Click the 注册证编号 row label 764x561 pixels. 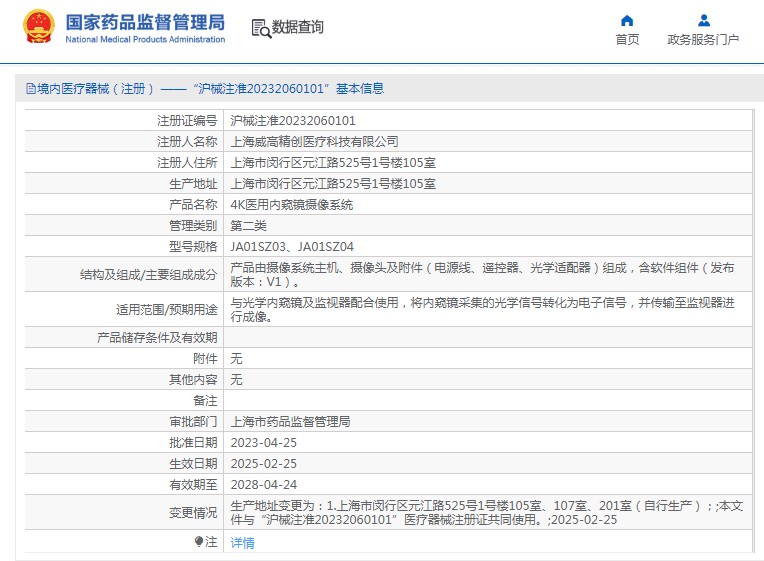187,120
